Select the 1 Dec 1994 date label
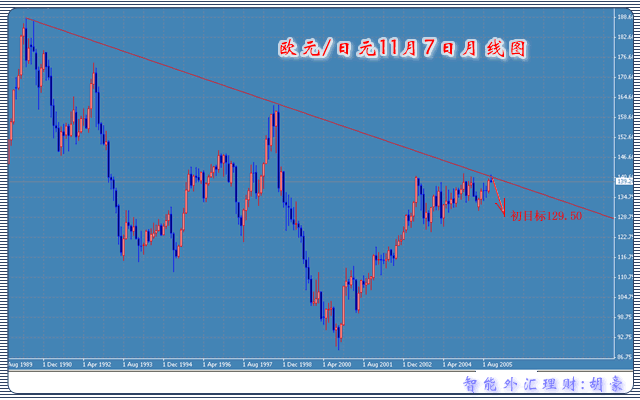This screenshot has height=400, width=640. (177, 362)
